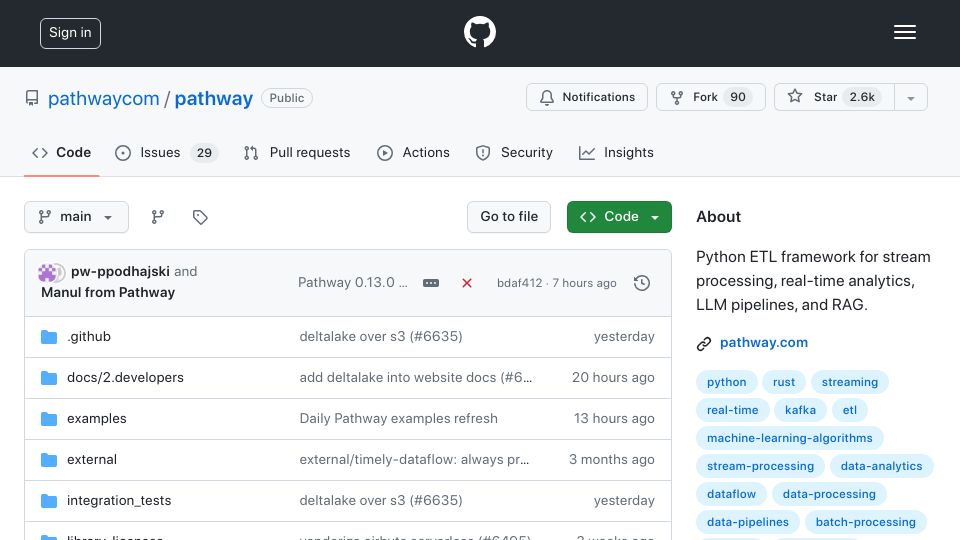Screen dimensions: 960x540
Task: Switch to the Pull requests tab
Action: [x=297, y=152]
